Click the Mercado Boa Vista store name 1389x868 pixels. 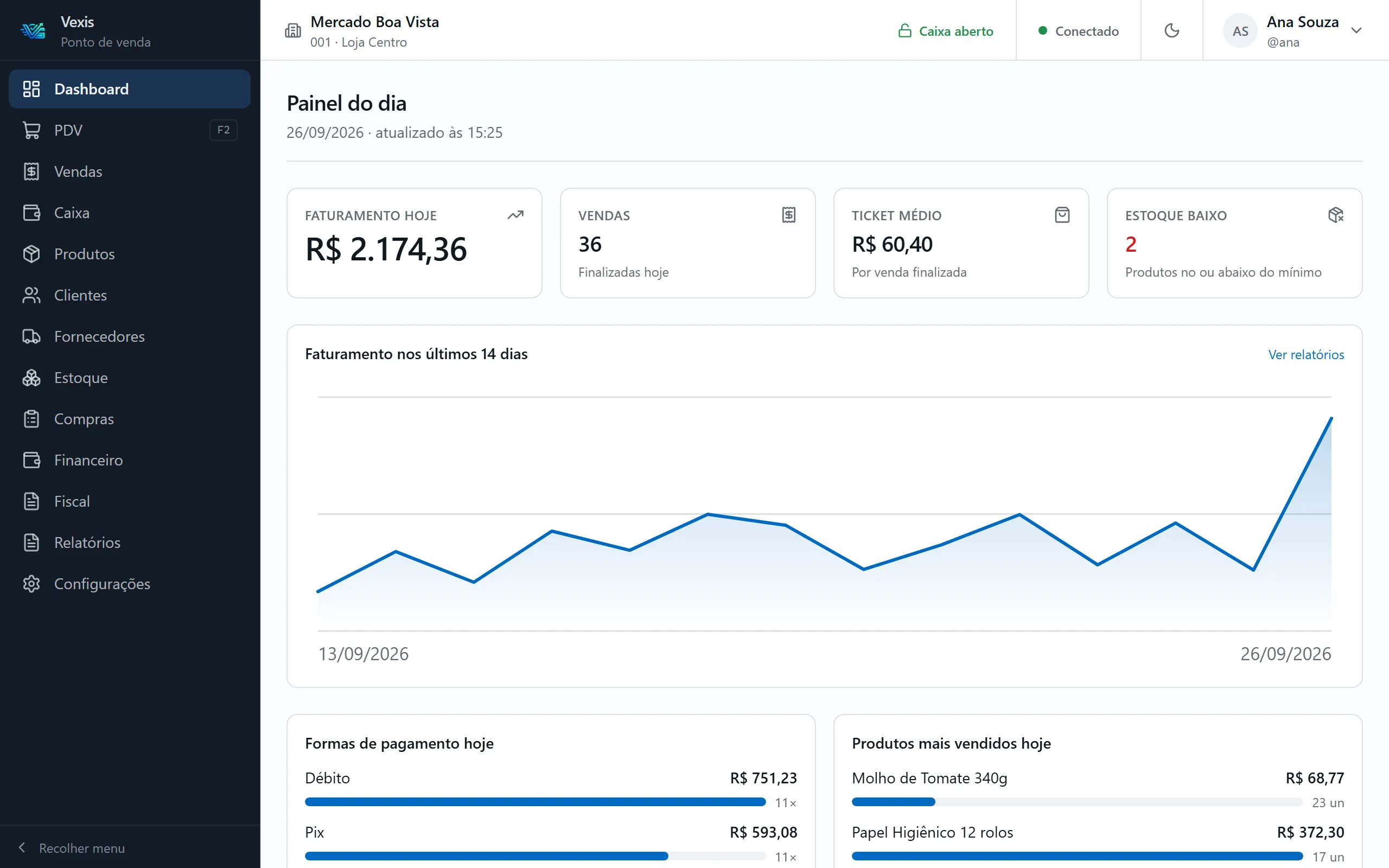tap(375, 22)
